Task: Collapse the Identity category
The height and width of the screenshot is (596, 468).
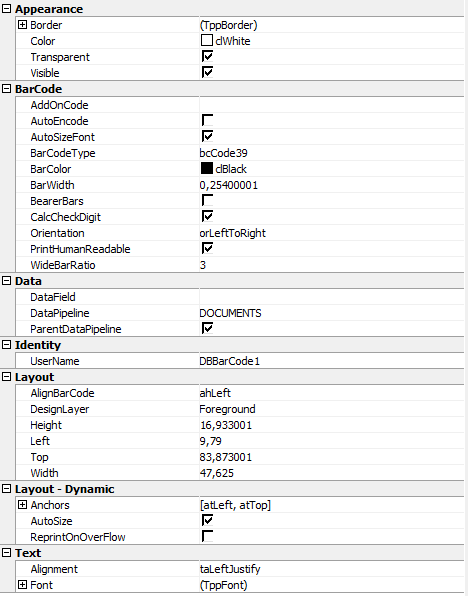Action: point(6,345)
